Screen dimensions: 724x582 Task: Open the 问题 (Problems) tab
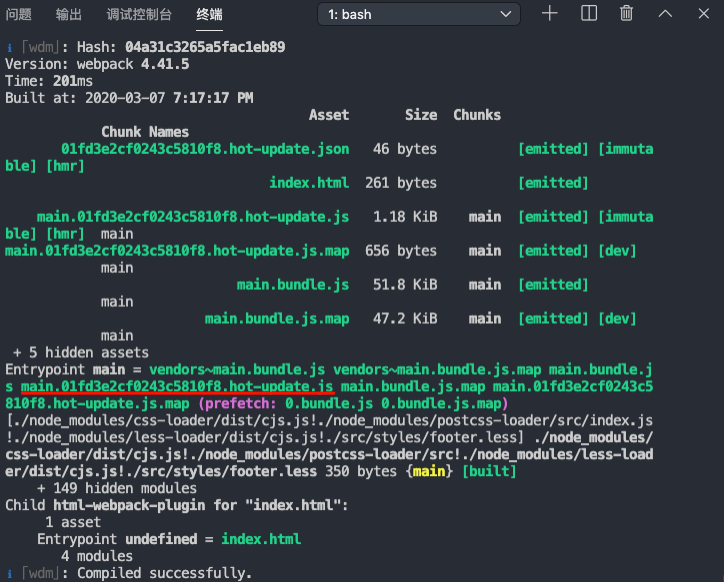click(x=18, y=14)
